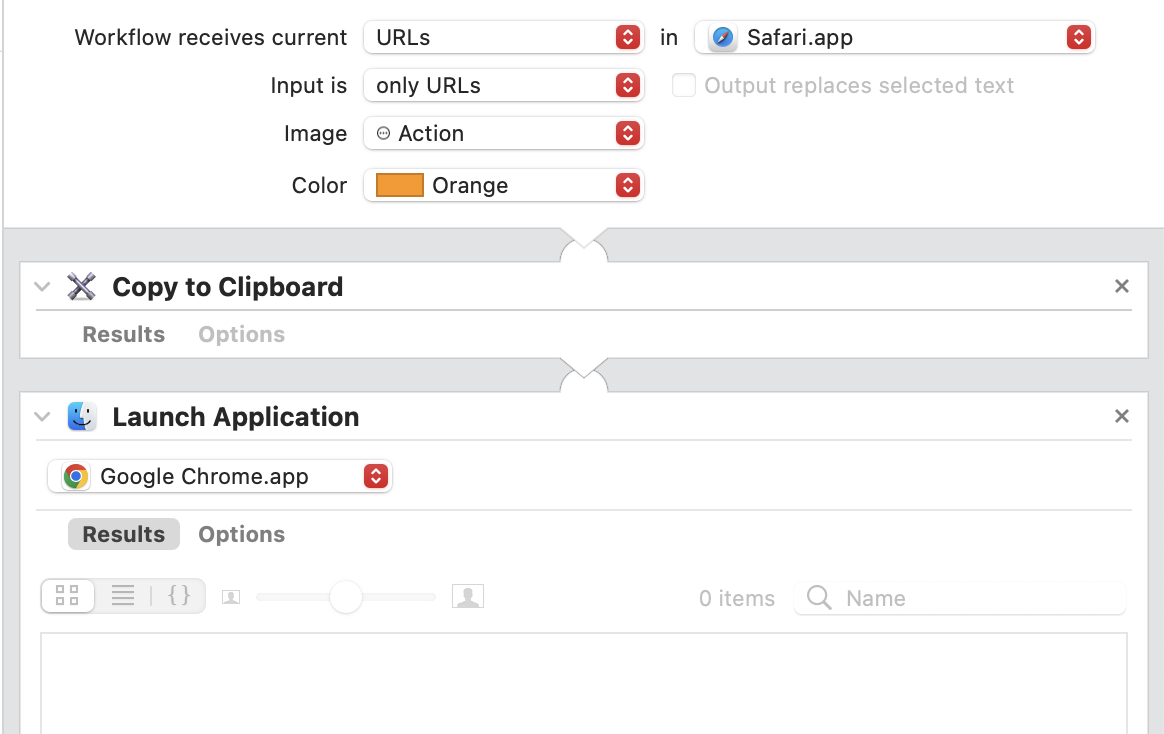Image resolution: width=1164 pixels, height=734 pixels.
Task: Switch results to icon grid view
Action: tap(68, 596)
